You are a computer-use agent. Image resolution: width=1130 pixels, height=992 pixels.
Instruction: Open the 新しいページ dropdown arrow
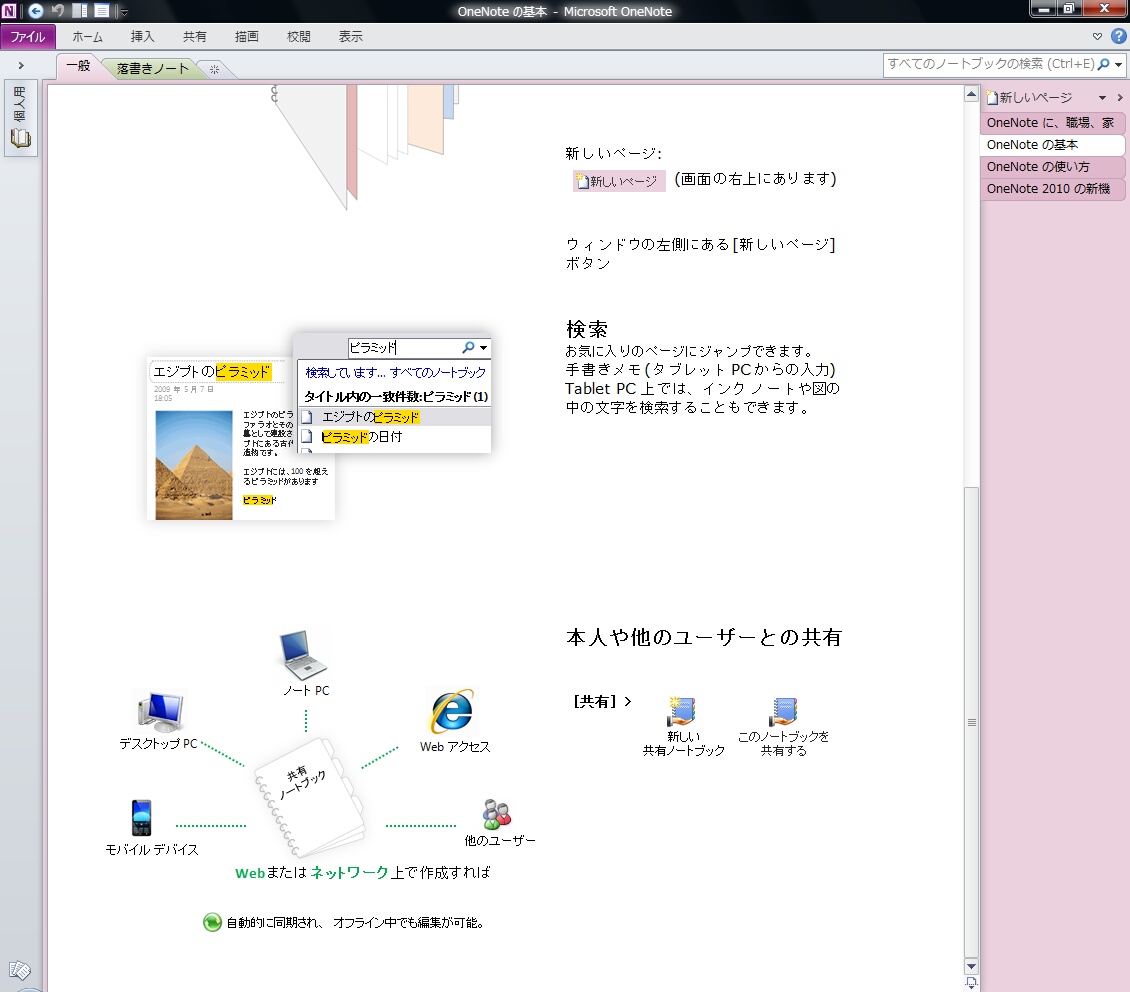click(1102, 98)
